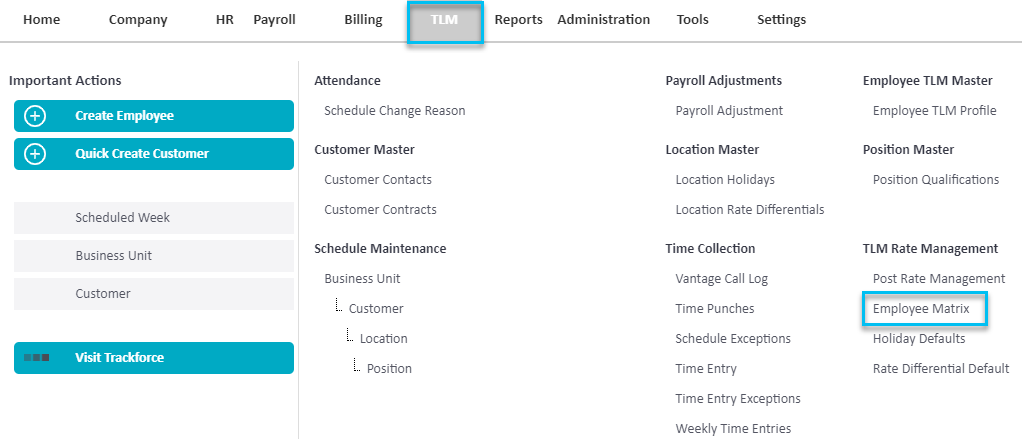This screenshot has height=439, width=1022.
Task: Click the Time Collection heading
Action: [x=710, y=249]
